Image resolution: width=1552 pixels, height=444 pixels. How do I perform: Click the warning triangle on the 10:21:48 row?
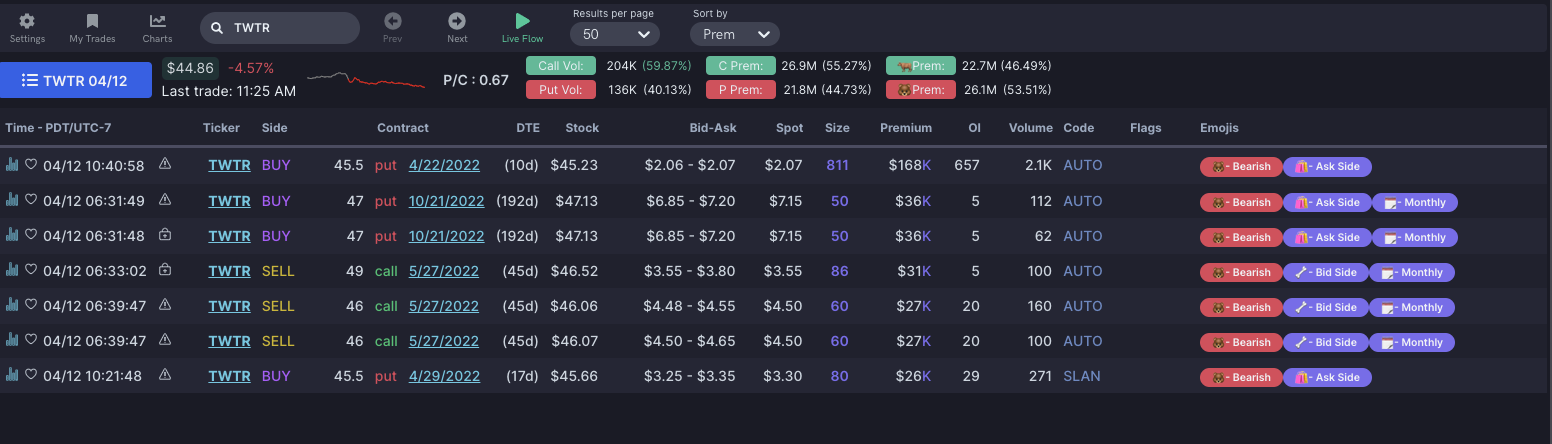coord(165,375)
